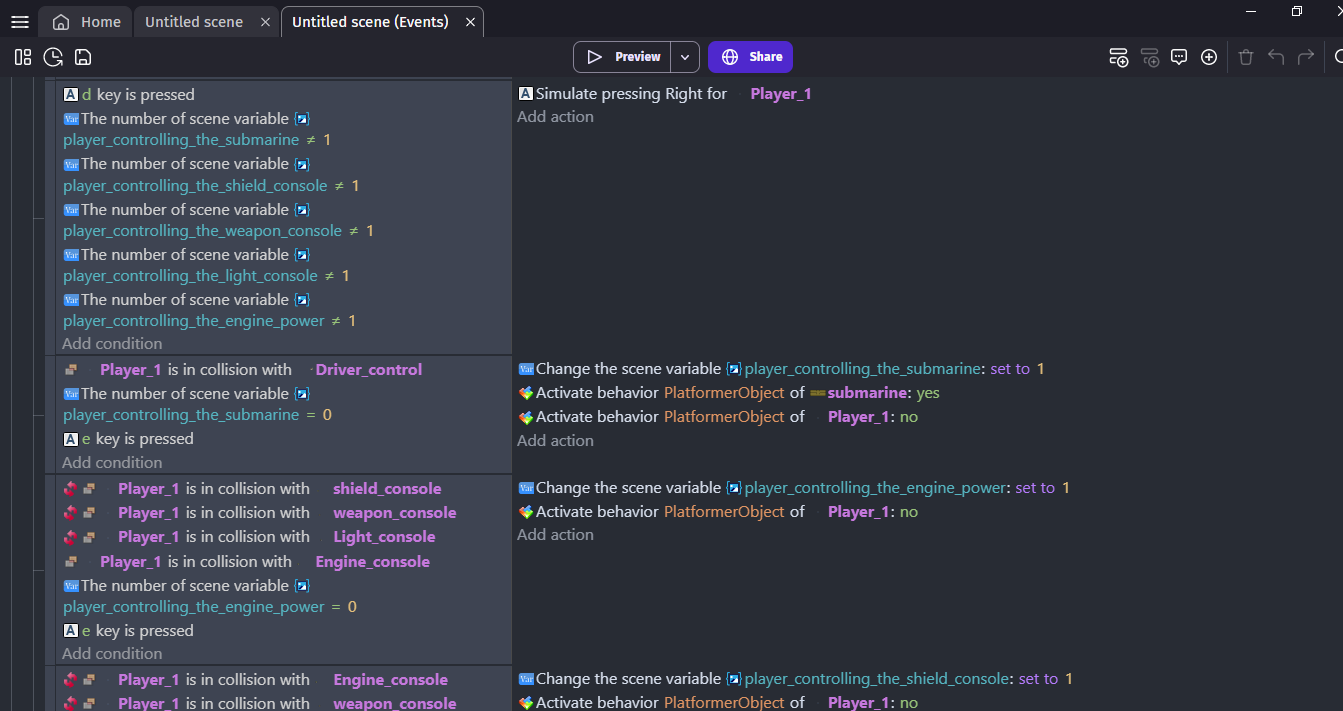Open the version history icon
The height and width of the screenshot is (711, 1343).
tap(53, 57)
